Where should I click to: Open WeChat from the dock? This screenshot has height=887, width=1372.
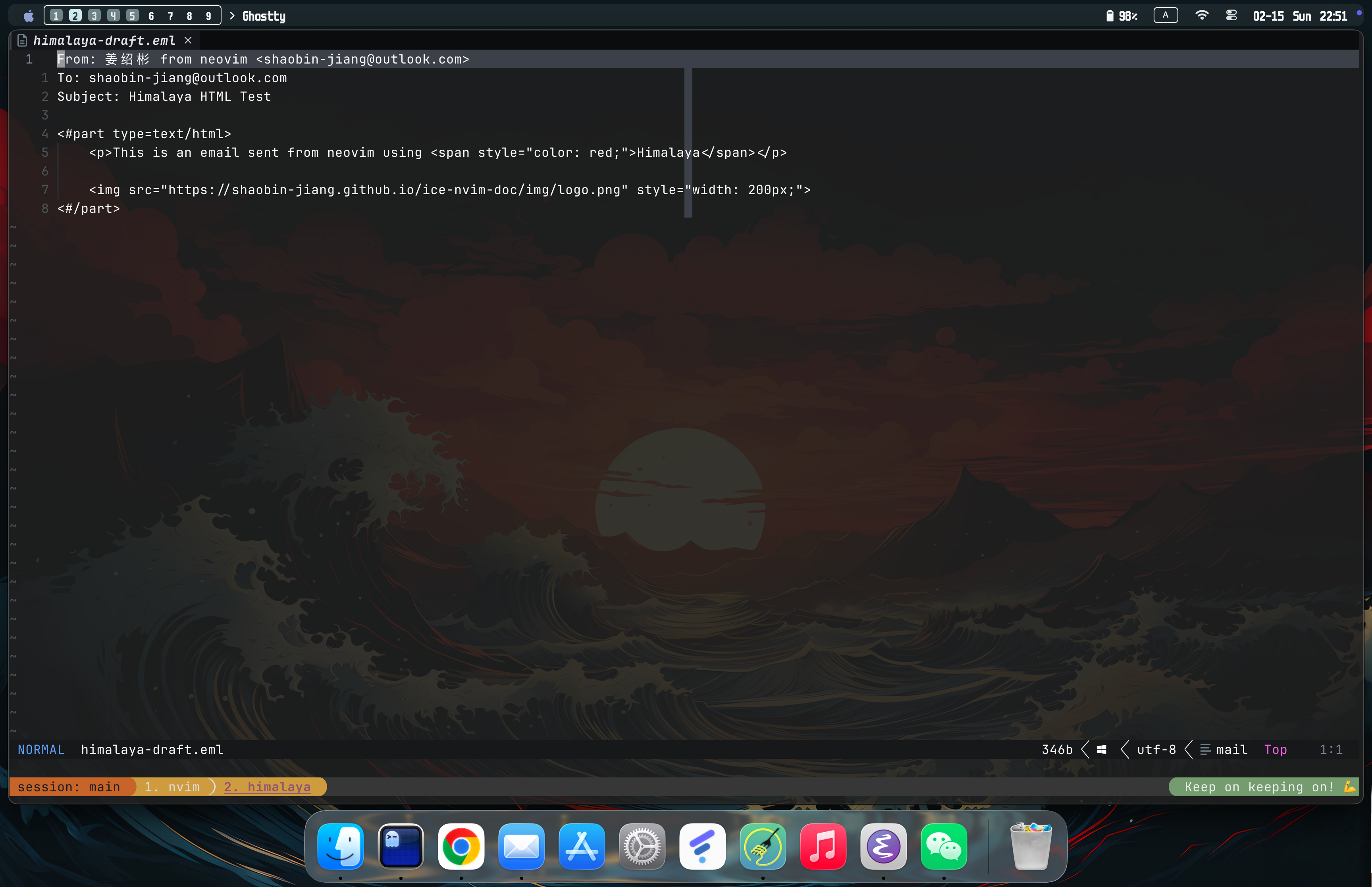(x=944, y=846)
